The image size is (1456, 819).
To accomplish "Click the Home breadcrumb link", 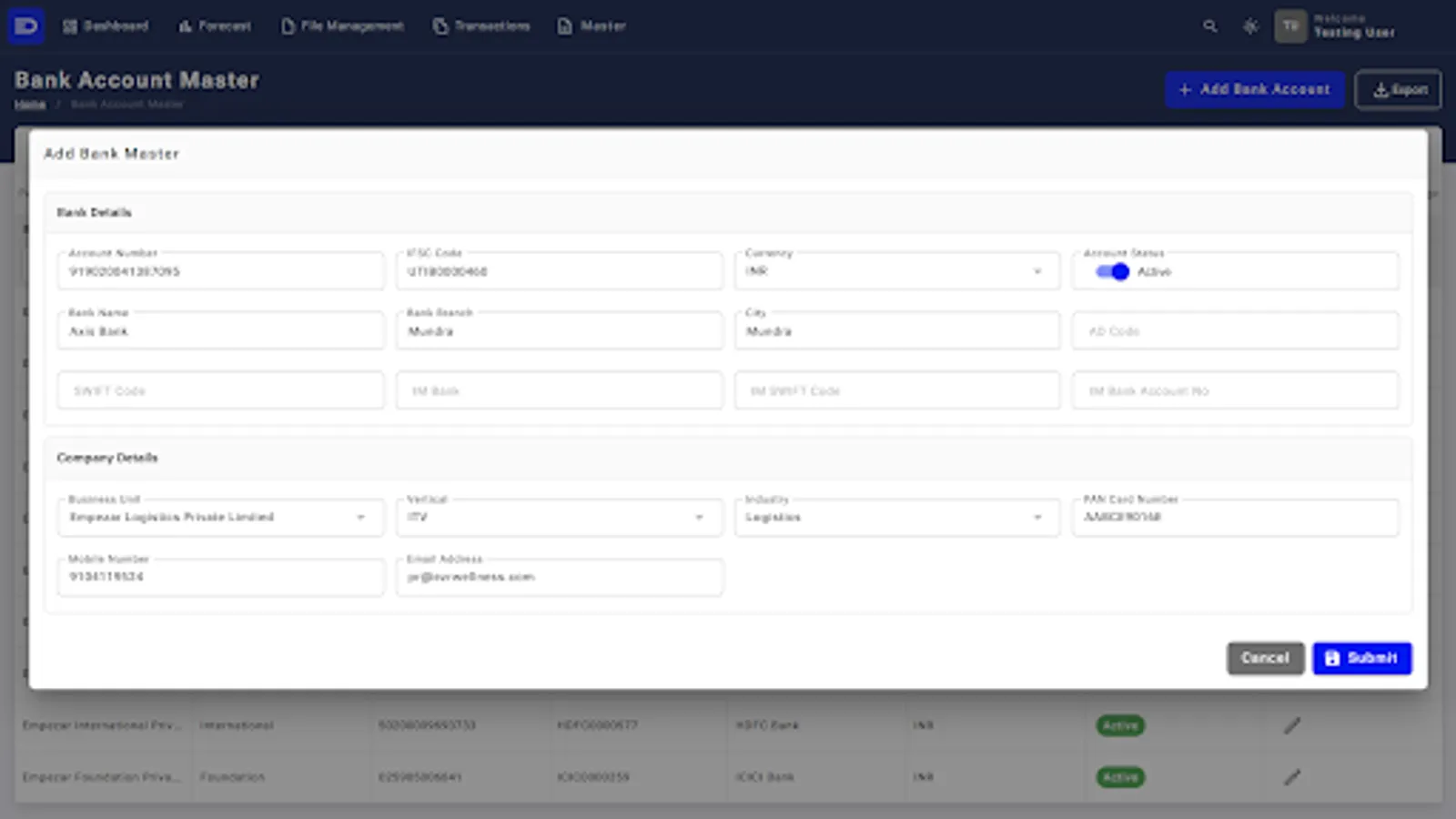I will (x=30, y=103).
